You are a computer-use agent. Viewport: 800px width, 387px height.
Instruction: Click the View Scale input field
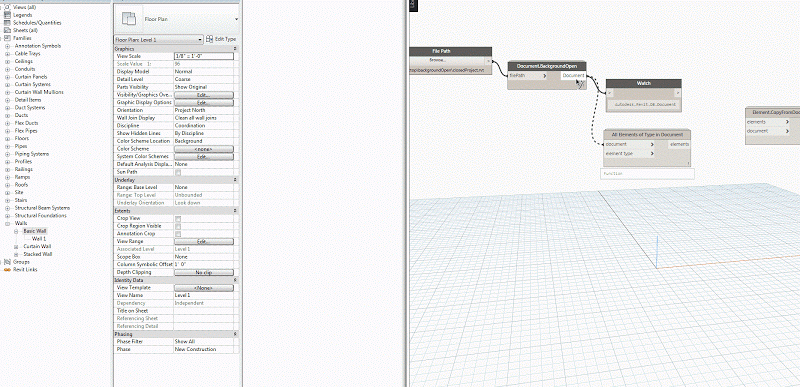point(204,56)
